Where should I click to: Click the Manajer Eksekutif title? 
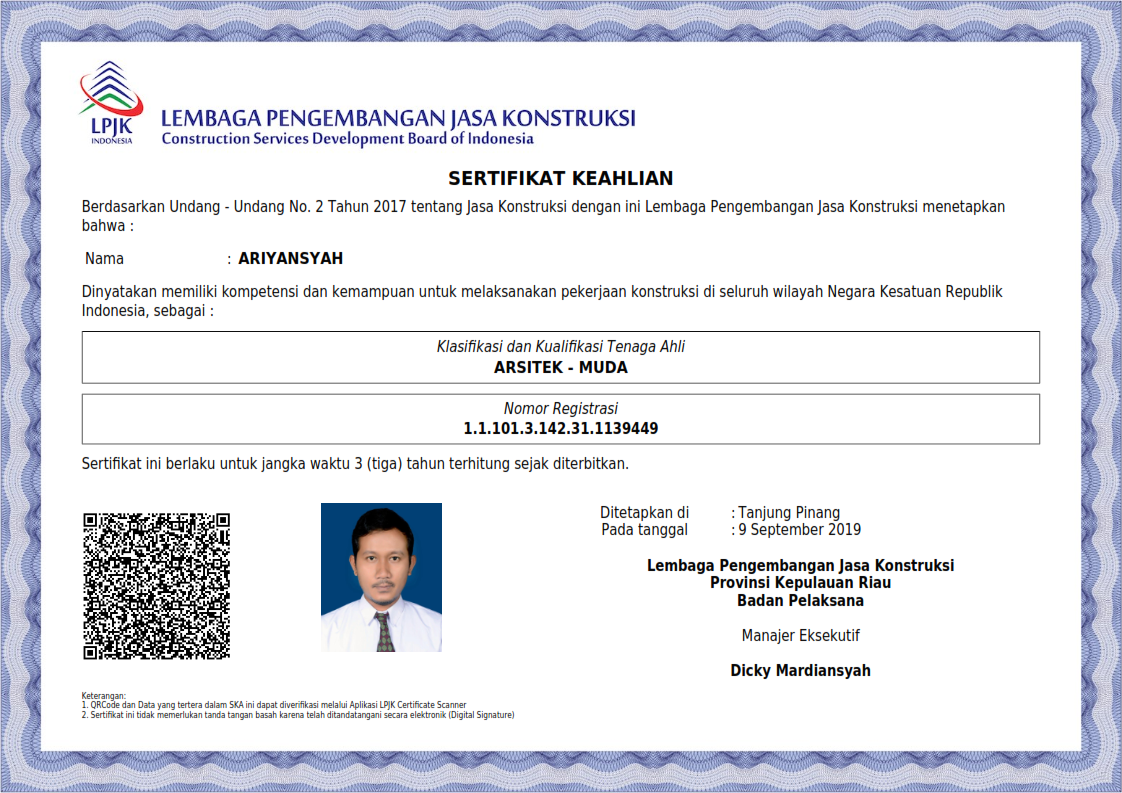800,636
